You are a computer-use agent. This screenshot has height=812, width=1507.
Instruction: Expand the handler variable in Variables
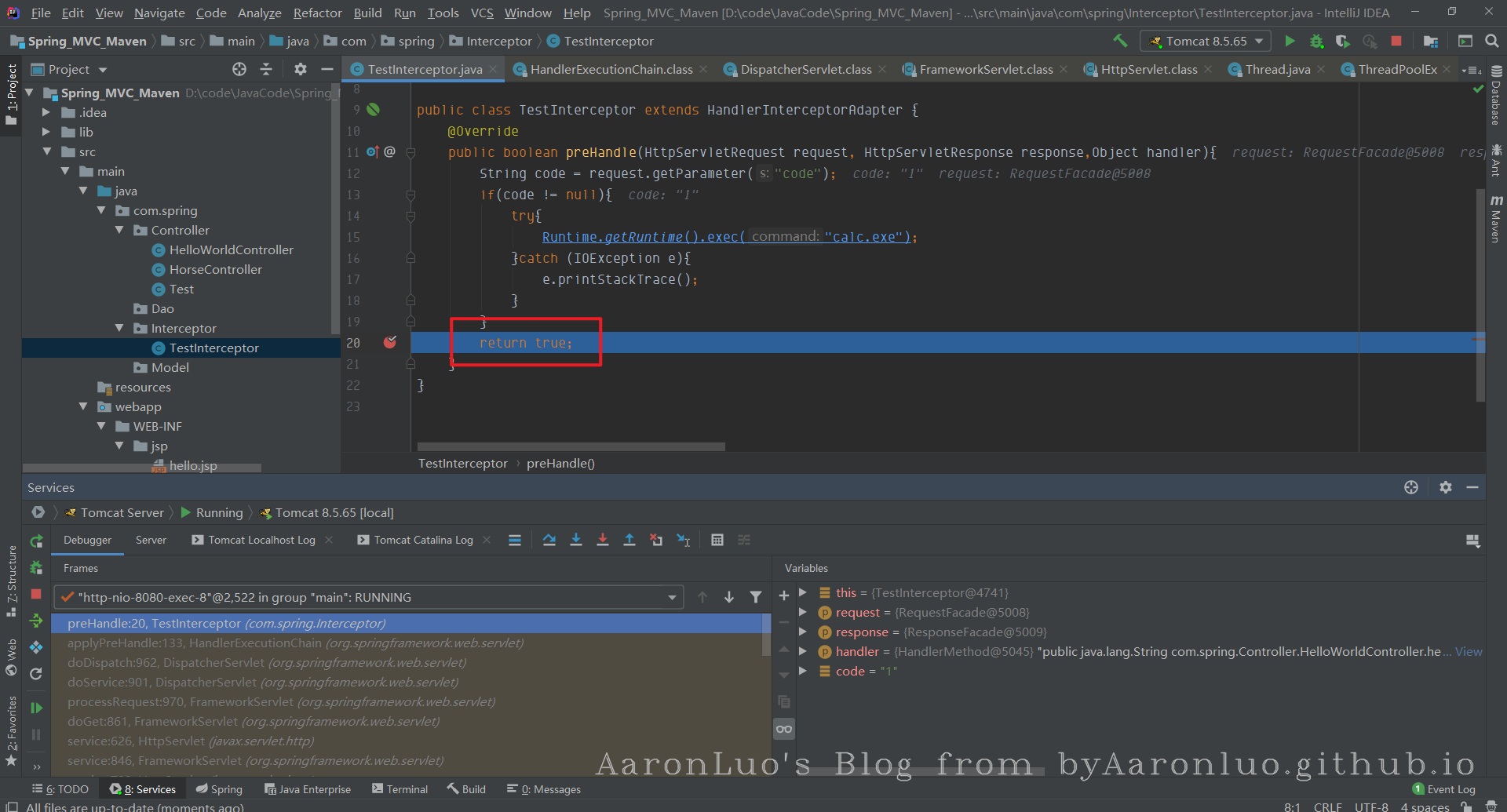point(802,651)
